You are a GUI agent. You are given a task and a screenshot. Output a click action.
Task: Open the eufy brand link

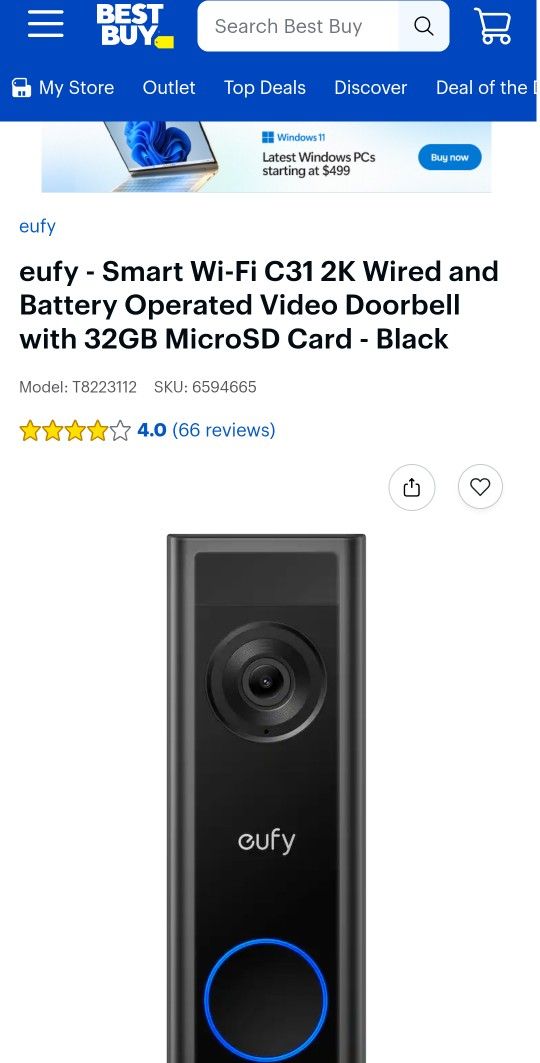37,226
